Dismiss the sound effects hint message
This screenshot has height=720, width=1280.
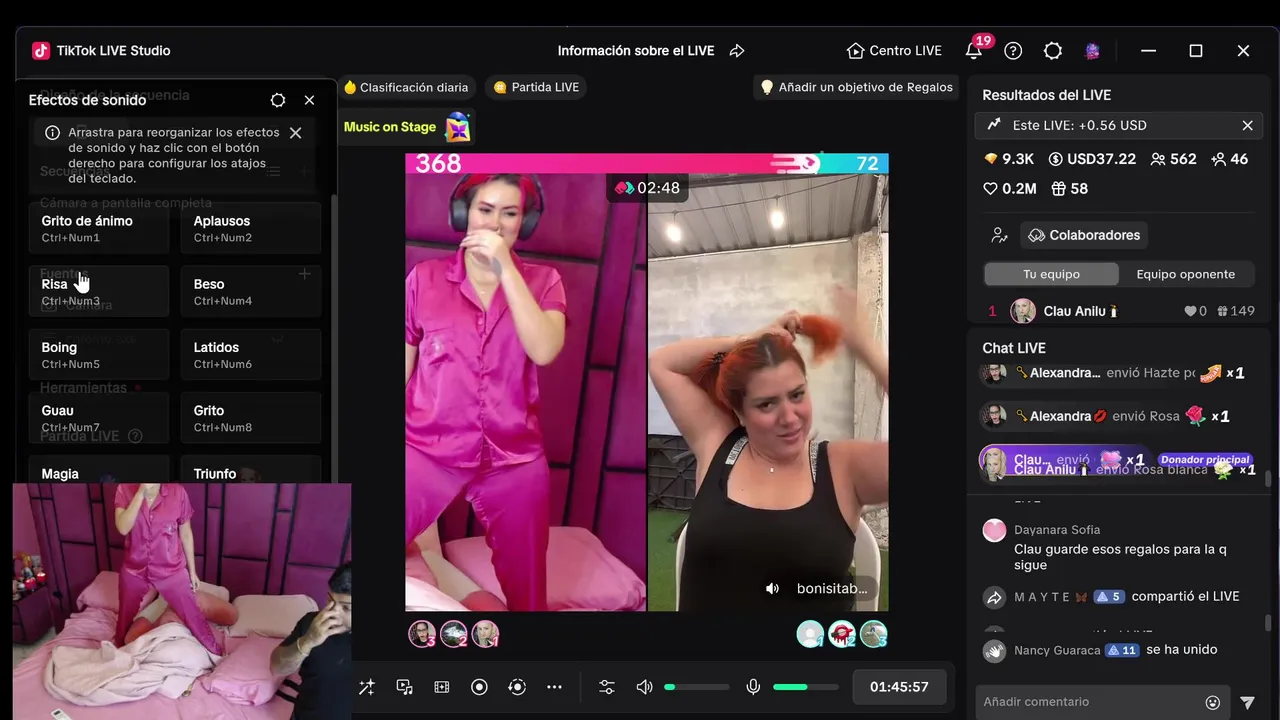click(295, 133)
